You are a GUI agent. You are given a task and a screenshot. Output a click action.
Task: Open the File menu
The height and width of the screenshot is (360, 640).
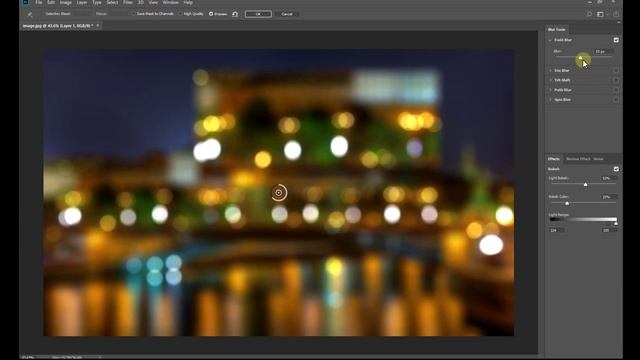39,2
